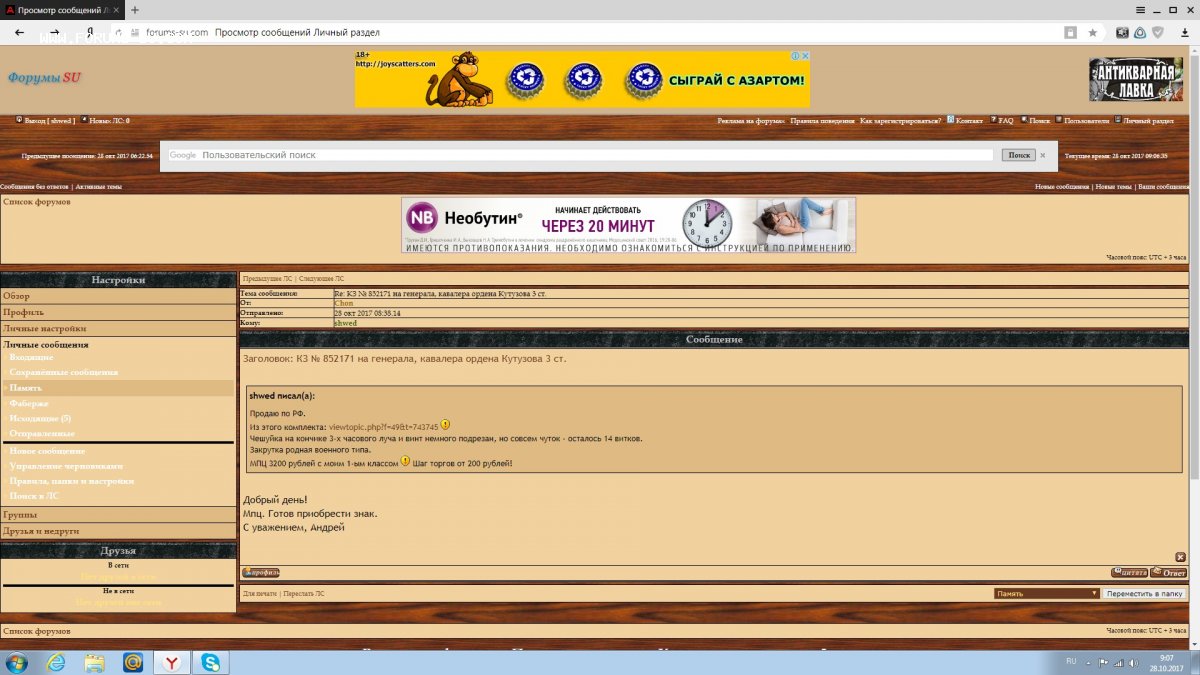
Task: Open Исходящие (5) folder
Action: pos(40,418)
